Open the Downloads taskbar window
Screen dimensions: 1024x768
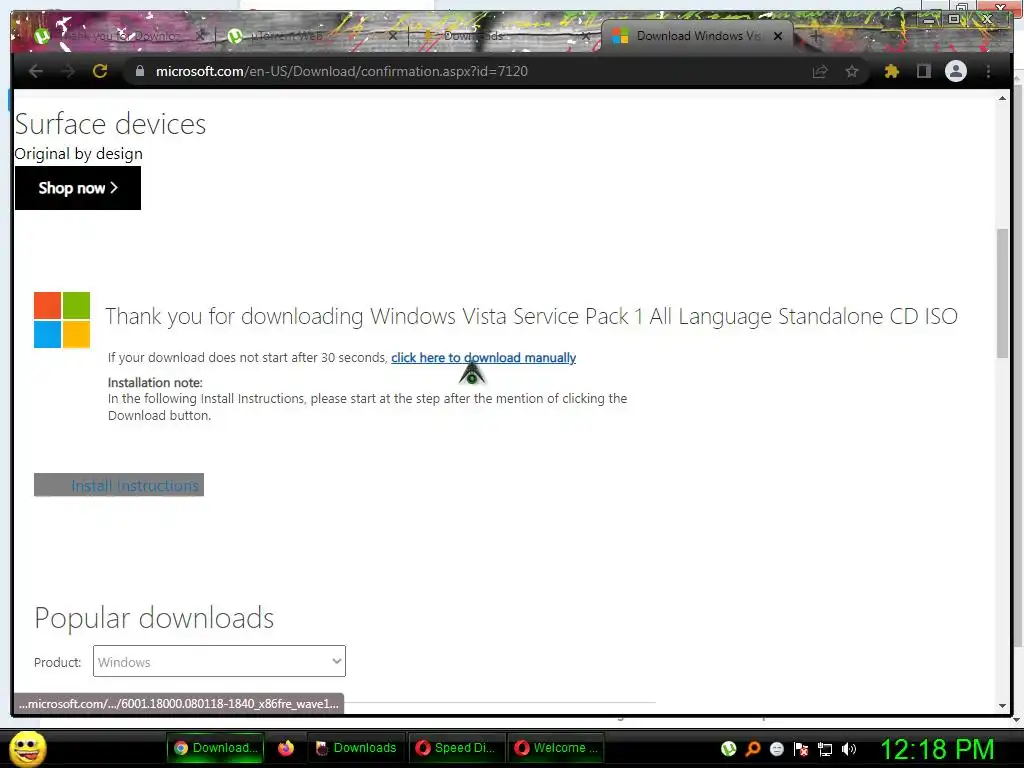point(356,748)
